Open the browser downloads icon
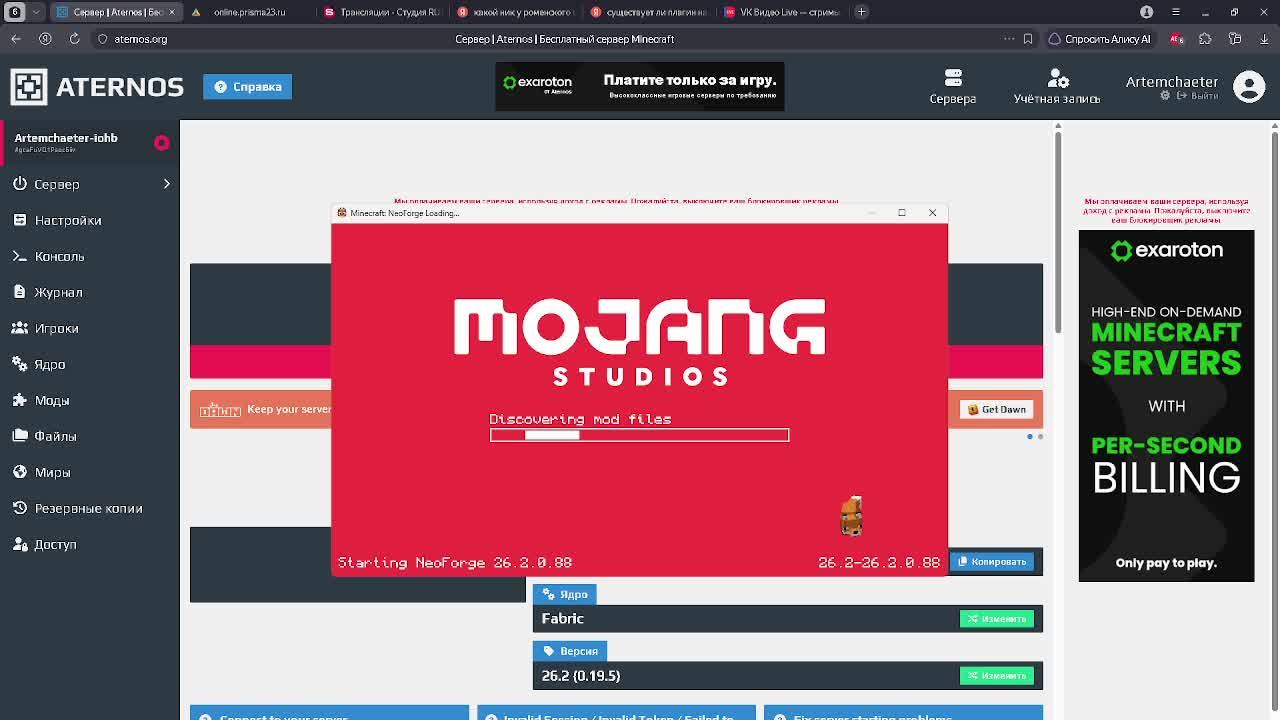The height and width of the screenshot is (720, 1280). click(x=1264, y=39)
